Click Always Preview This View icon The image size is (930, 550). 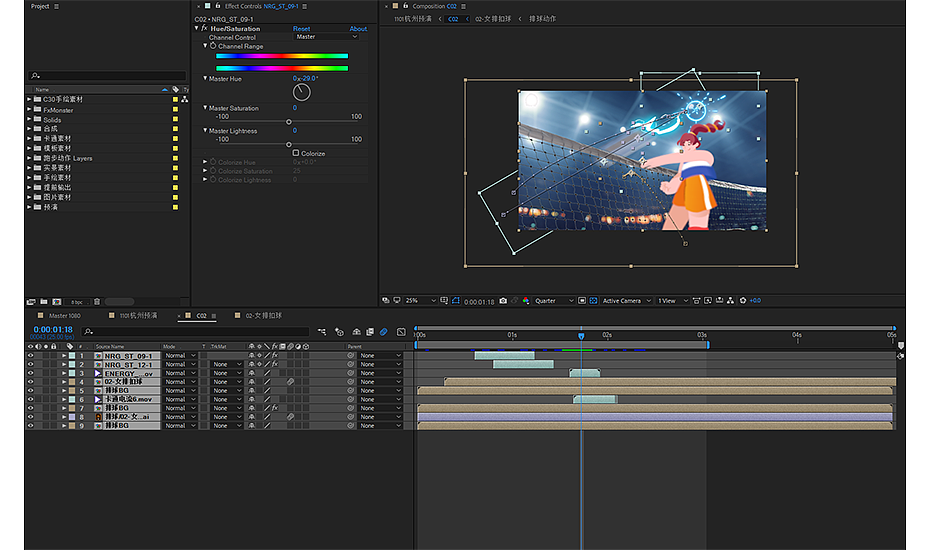coord(386,301)
